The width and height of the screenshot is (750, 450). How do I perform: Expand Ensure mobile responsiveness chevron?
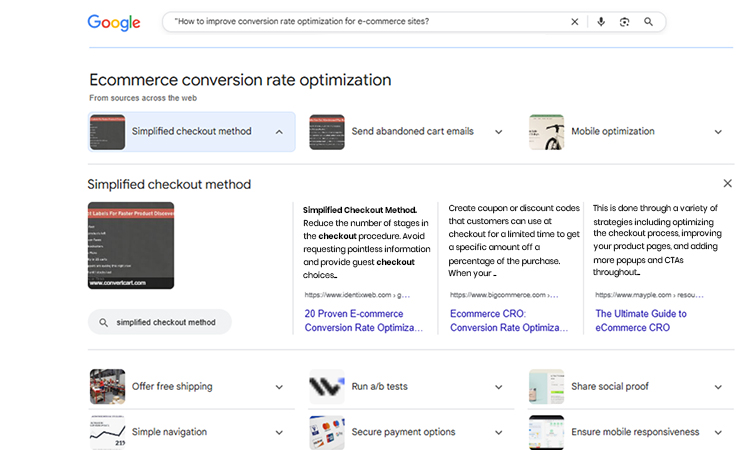(718, 432)
